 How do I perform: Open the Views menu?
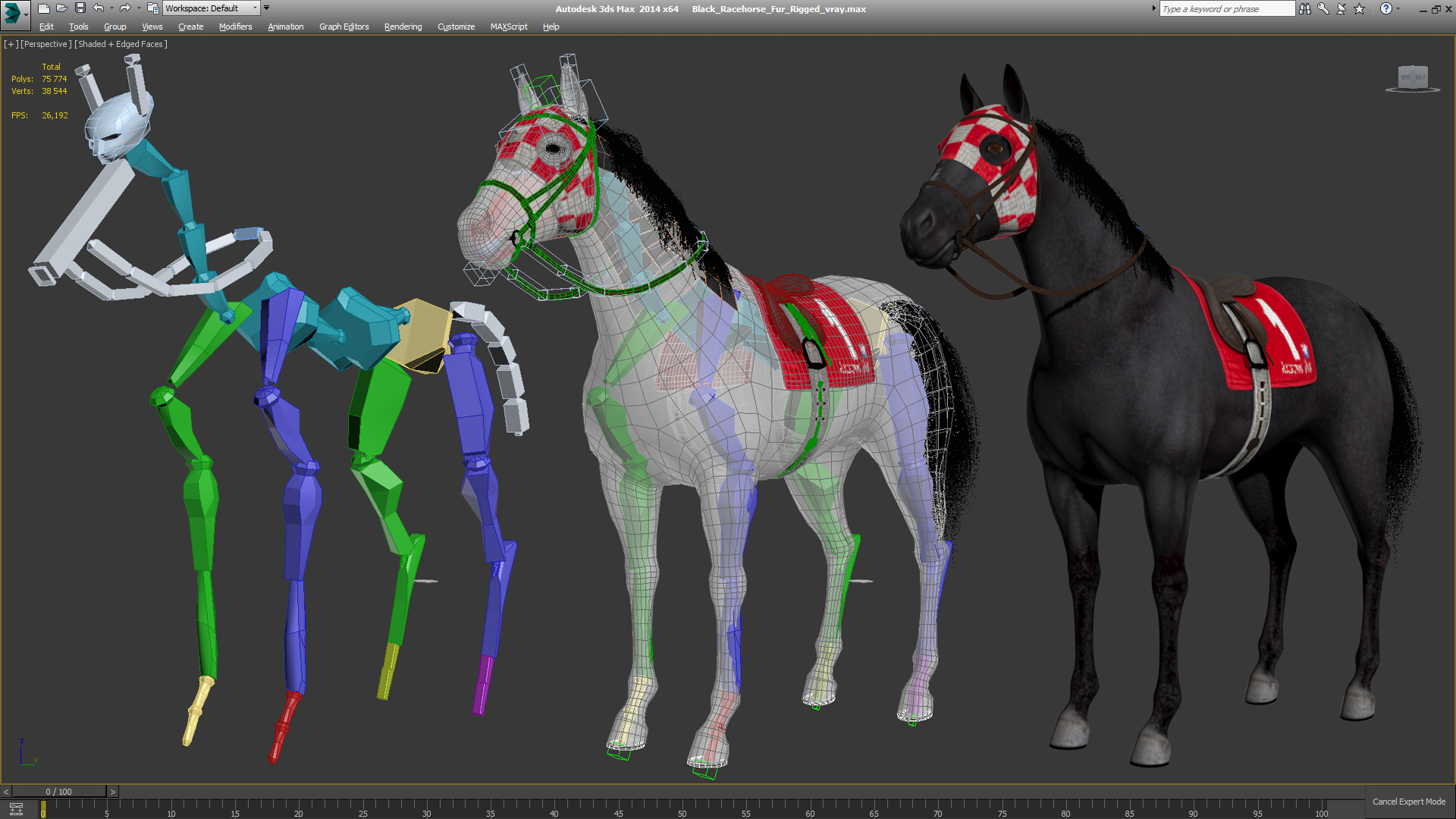click(152, 27)
